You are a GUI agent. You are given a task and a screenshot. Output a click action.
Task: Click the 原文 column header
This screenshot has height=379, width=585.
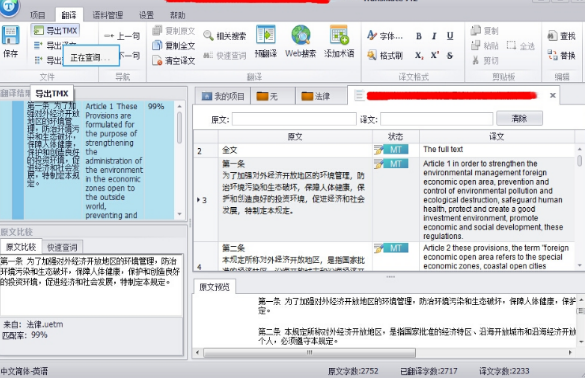point(295,137)
